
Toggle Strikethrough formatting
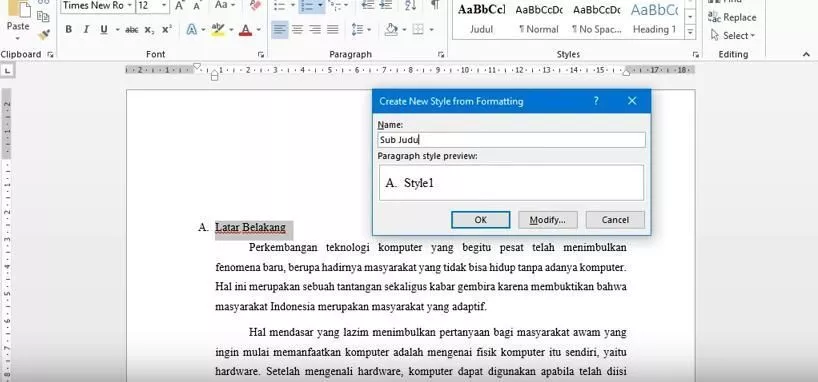132,30
